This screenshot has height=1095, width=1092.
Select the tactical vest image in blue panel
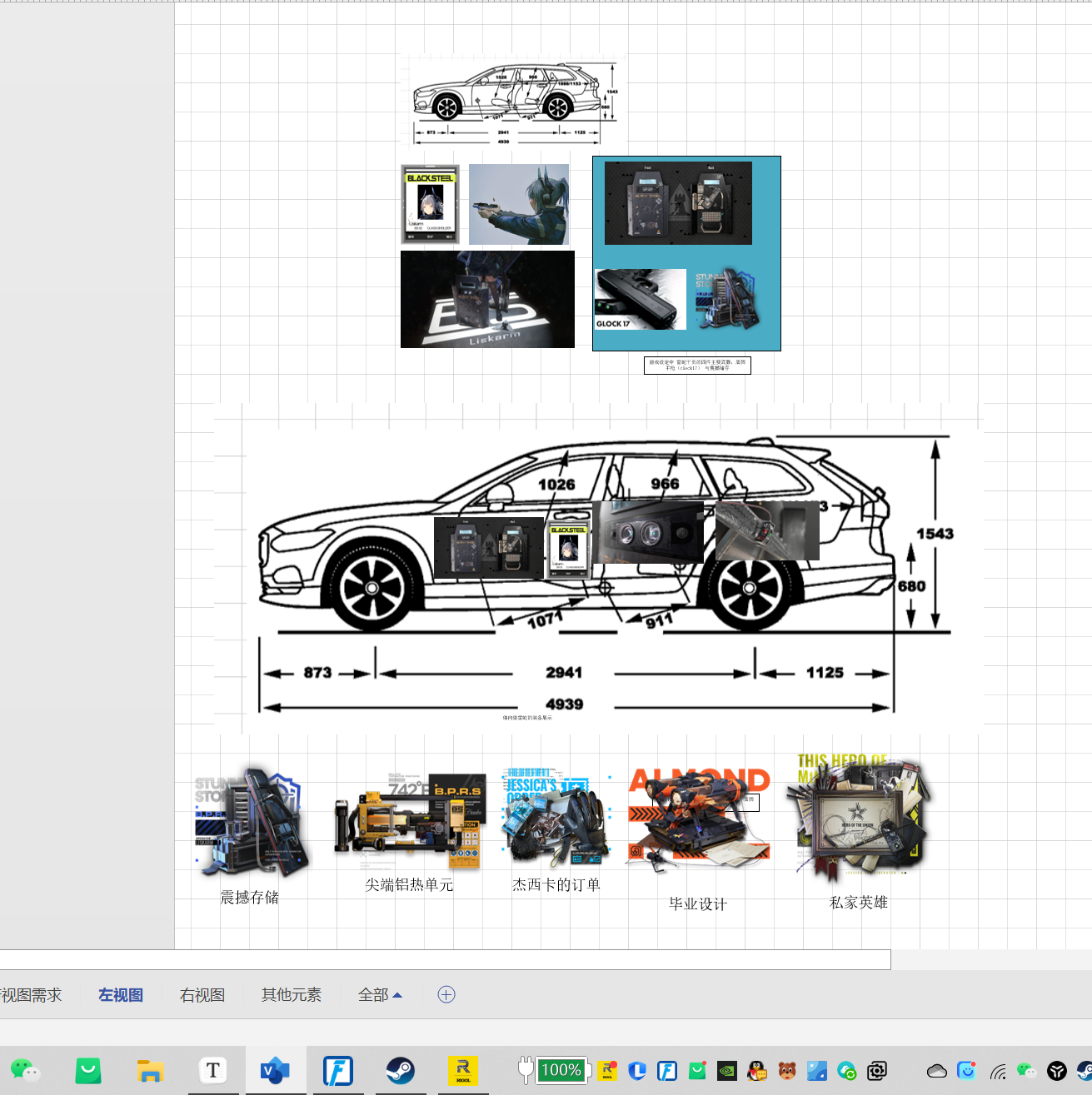coord(678,203)
